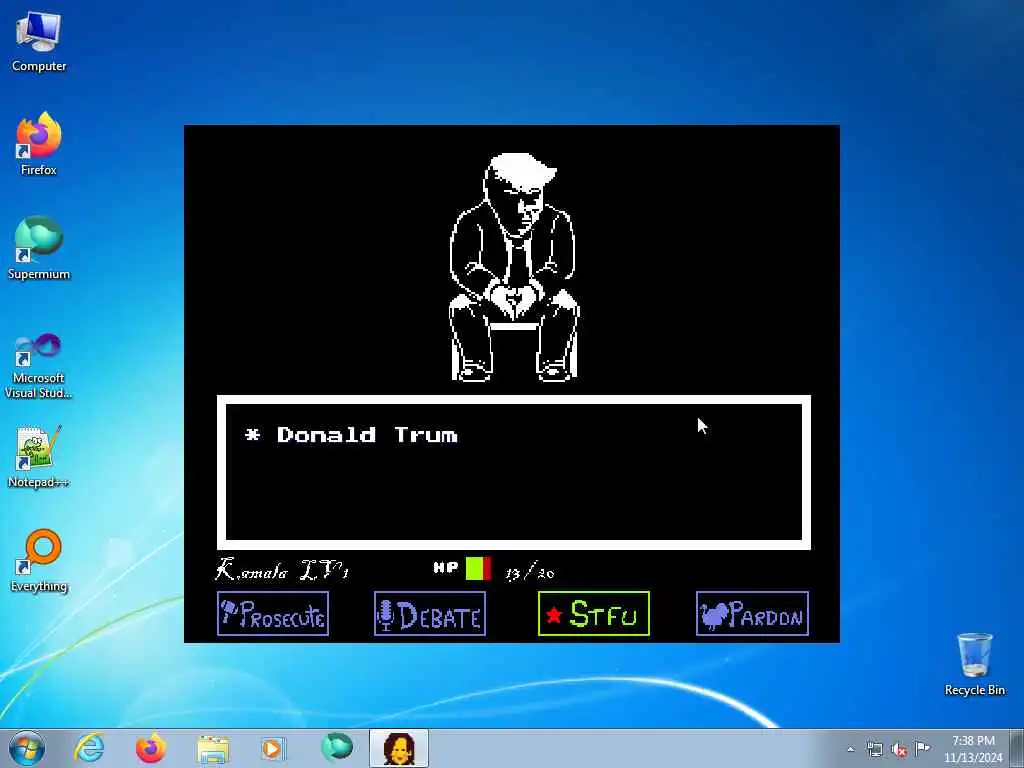Image resolution: width=1024 pixels, height=768 pixels.
Task: Open the Computer desktop icon
Action: coord(39,42)
